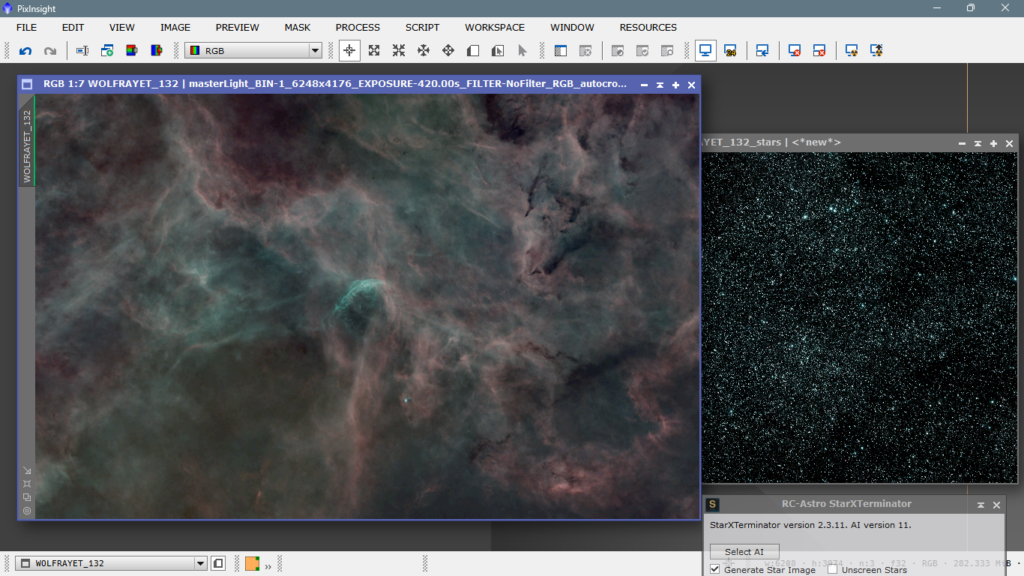Expand the bottom toolbar overflow chevron

[x=268, y=565]
